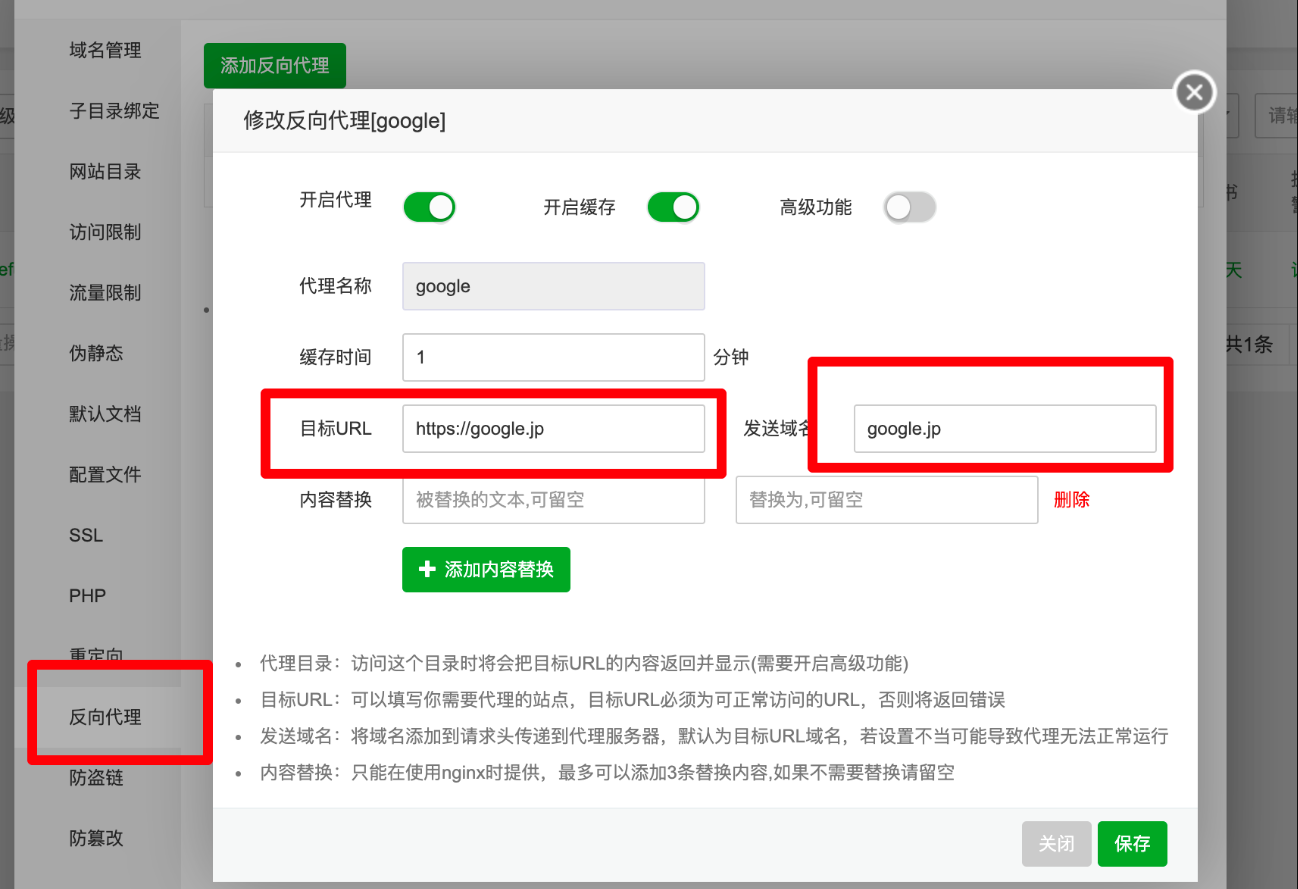Click the gray 关闭 button

coord(1056,844)
